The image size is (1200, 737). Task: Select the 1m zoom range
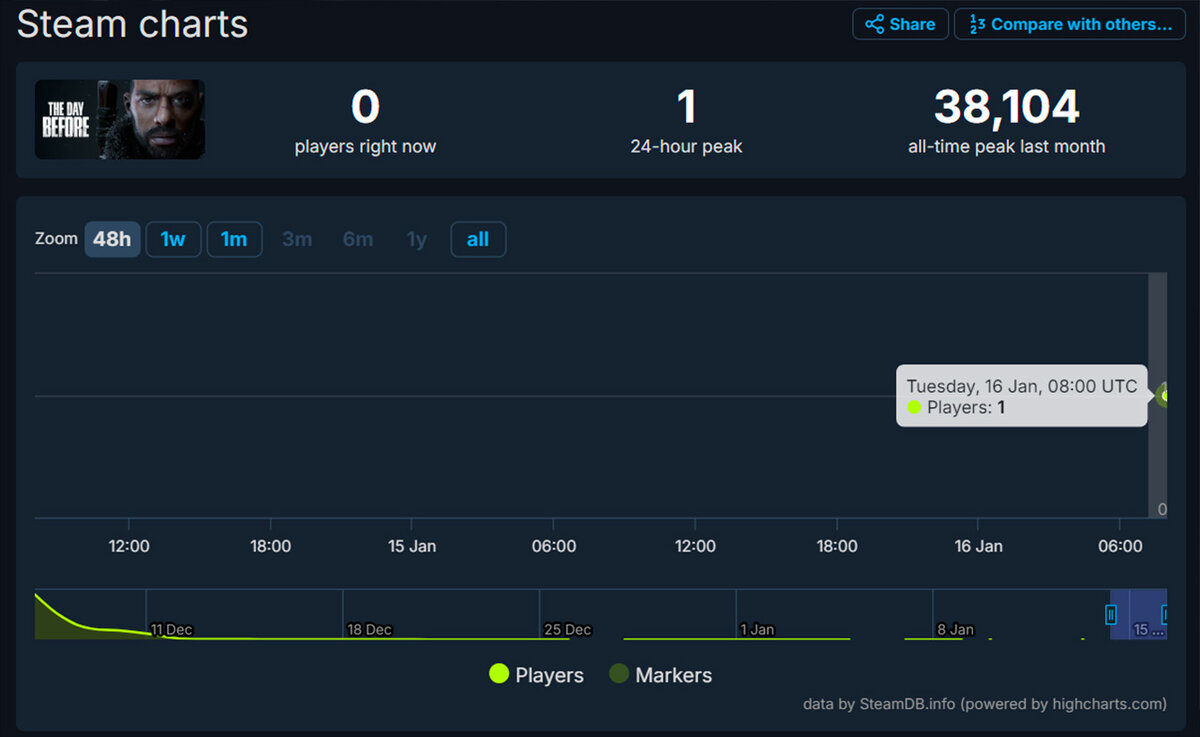tap(234, 240)
